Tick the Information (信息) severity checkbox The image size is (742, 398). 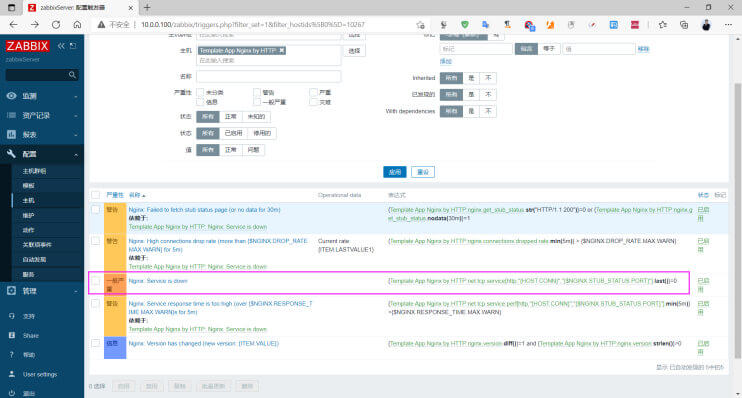click(x=200, y=102)
